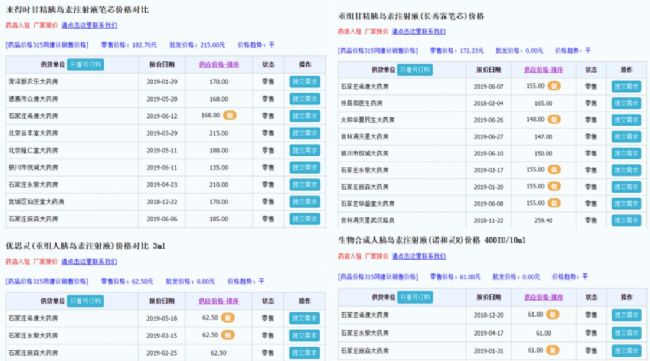650x361 pixels.
Task: Toggle 只看可订购 filter in 优思灵 table
Action: (85, 301)
